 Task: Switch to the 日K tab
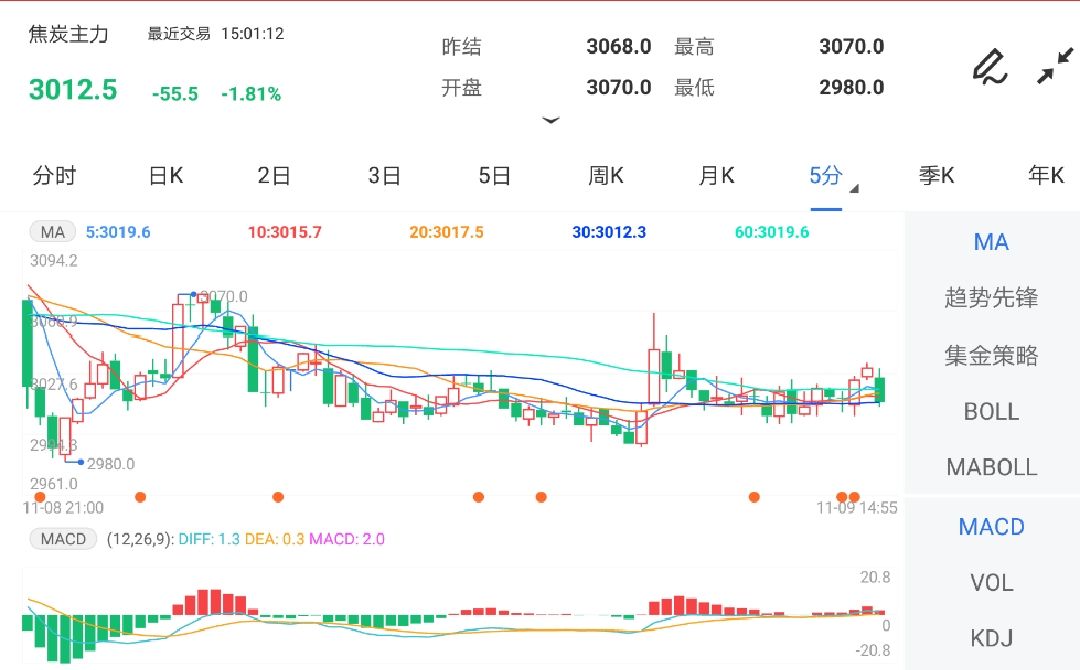[166, 176]
